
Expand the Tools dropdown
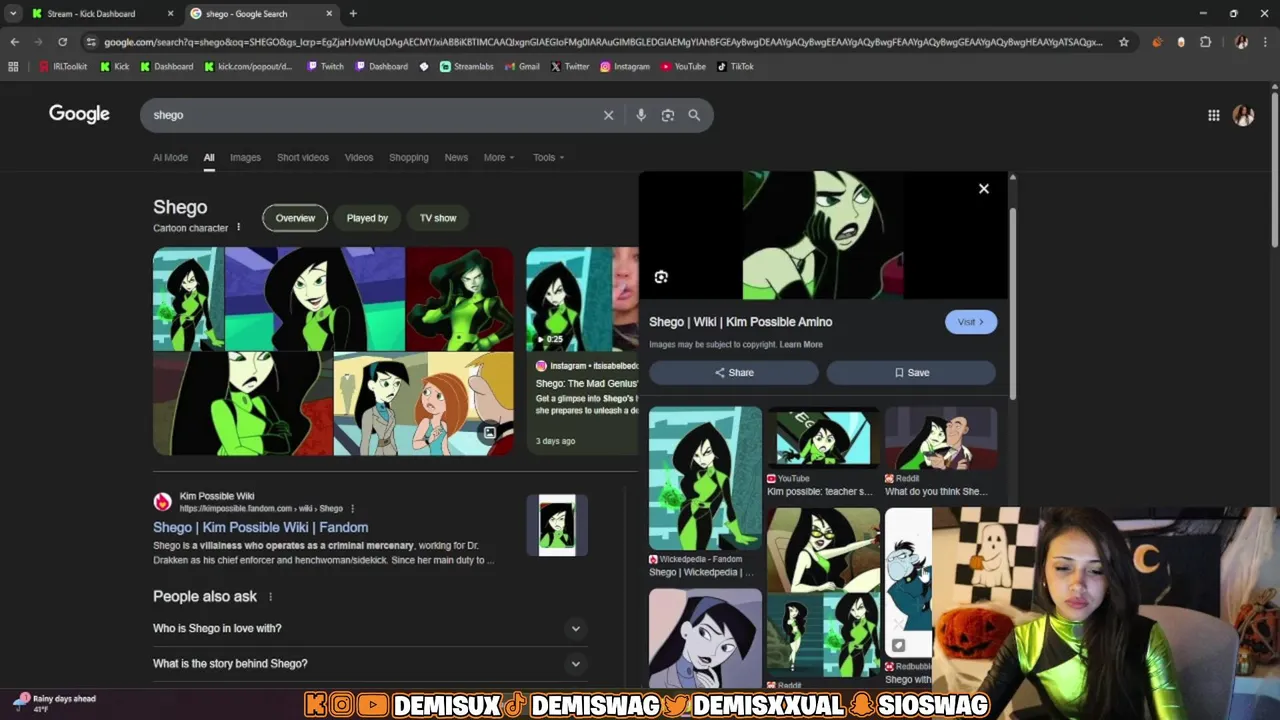point(549,157)
